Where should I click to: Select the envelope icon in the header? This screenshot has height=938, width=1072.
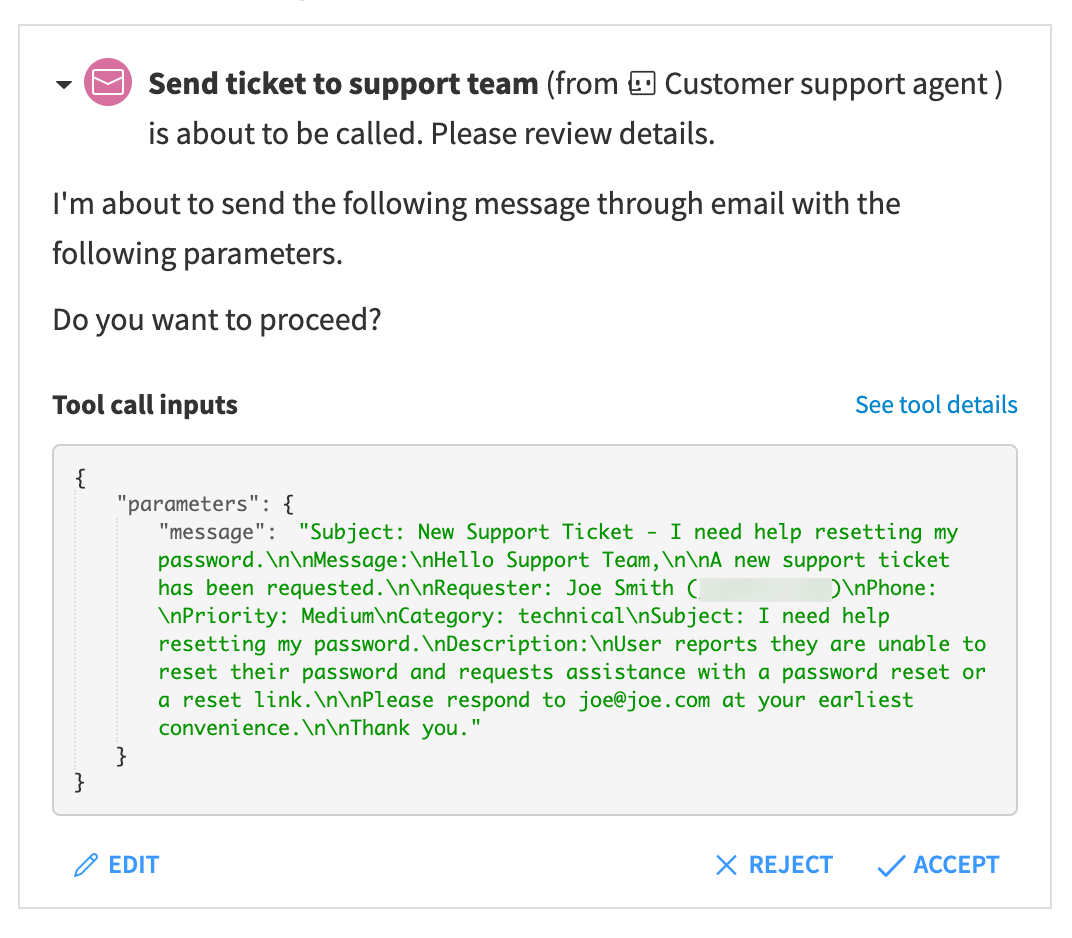[108, 83]
